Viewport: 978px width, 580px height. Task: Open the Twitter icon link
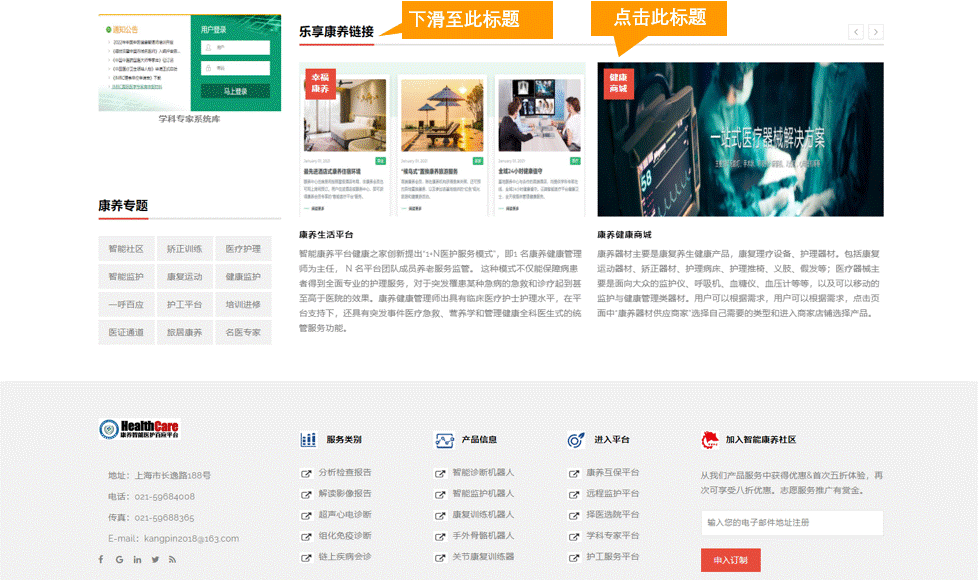pos(155,559)
